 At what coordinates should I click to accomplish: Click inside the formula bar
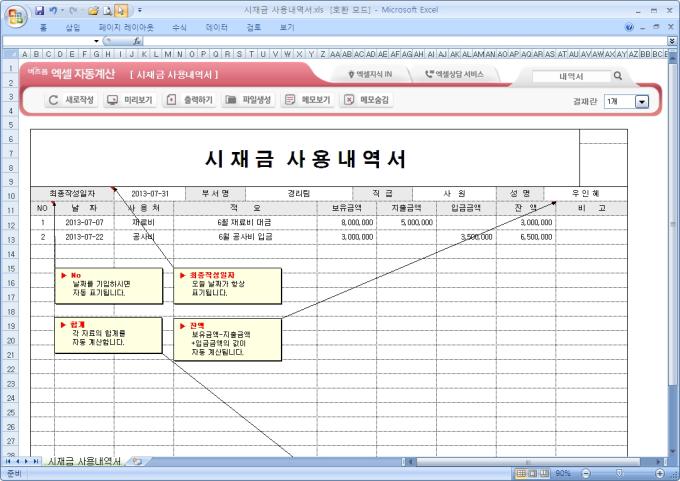pos(405,41)
